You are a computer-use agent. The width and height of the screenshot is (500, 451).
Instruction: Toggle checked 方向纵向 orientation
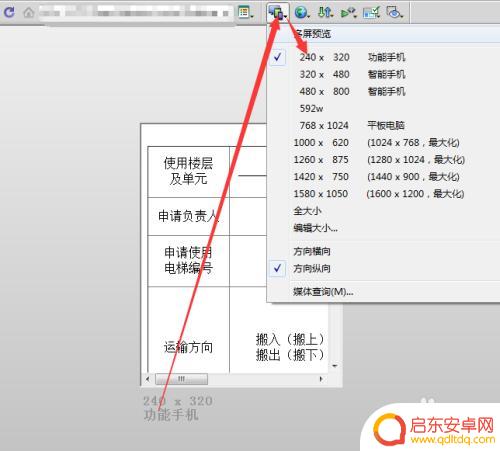click(383, 268)
